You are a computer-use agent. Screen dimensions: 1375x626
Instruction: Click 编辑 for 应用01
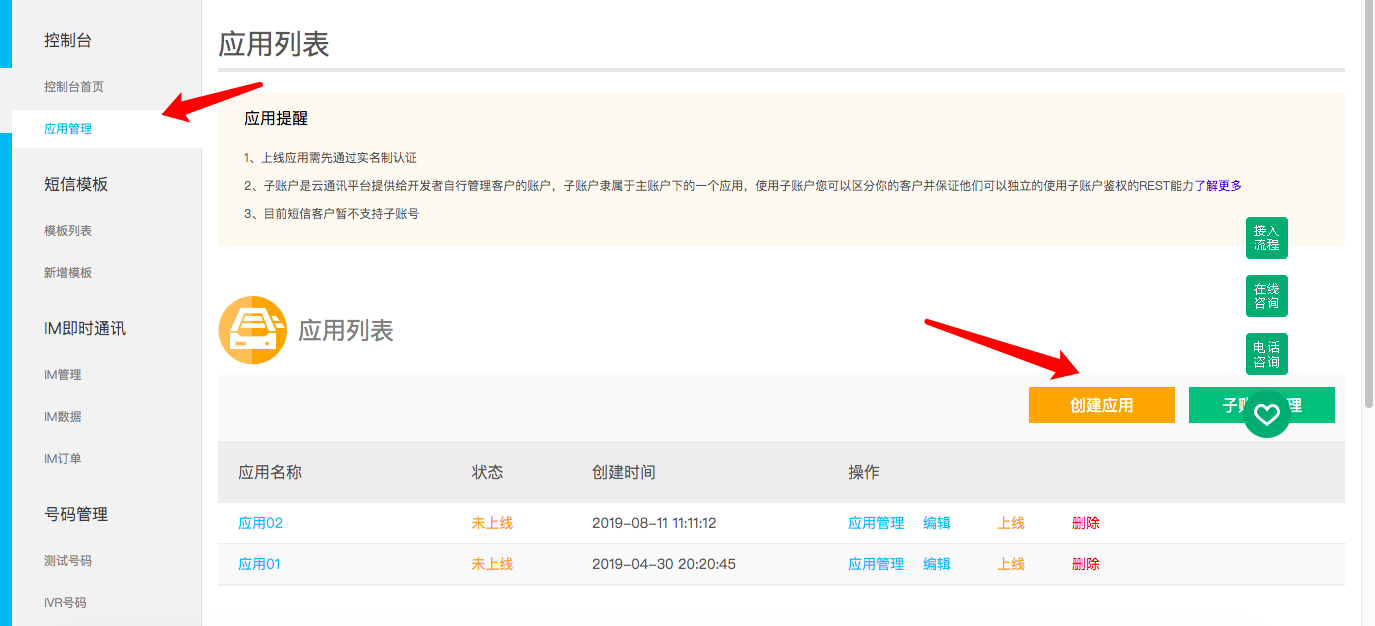pyautogui.click(x=937, y=564)
